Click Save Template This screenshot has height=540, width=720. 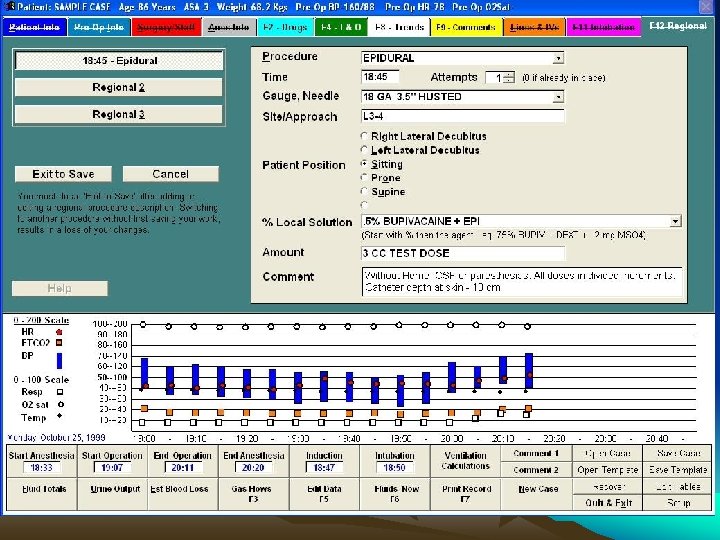pos(678,470)
